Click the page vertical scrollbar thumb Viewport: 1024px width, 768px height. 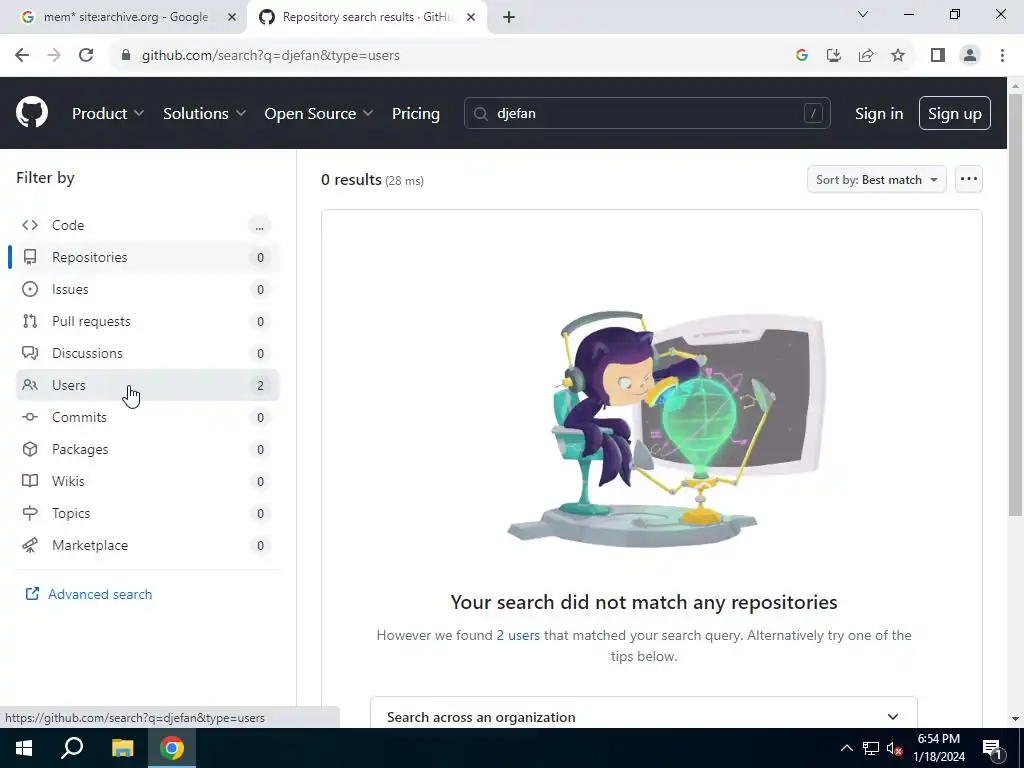tap(1015, 304)
